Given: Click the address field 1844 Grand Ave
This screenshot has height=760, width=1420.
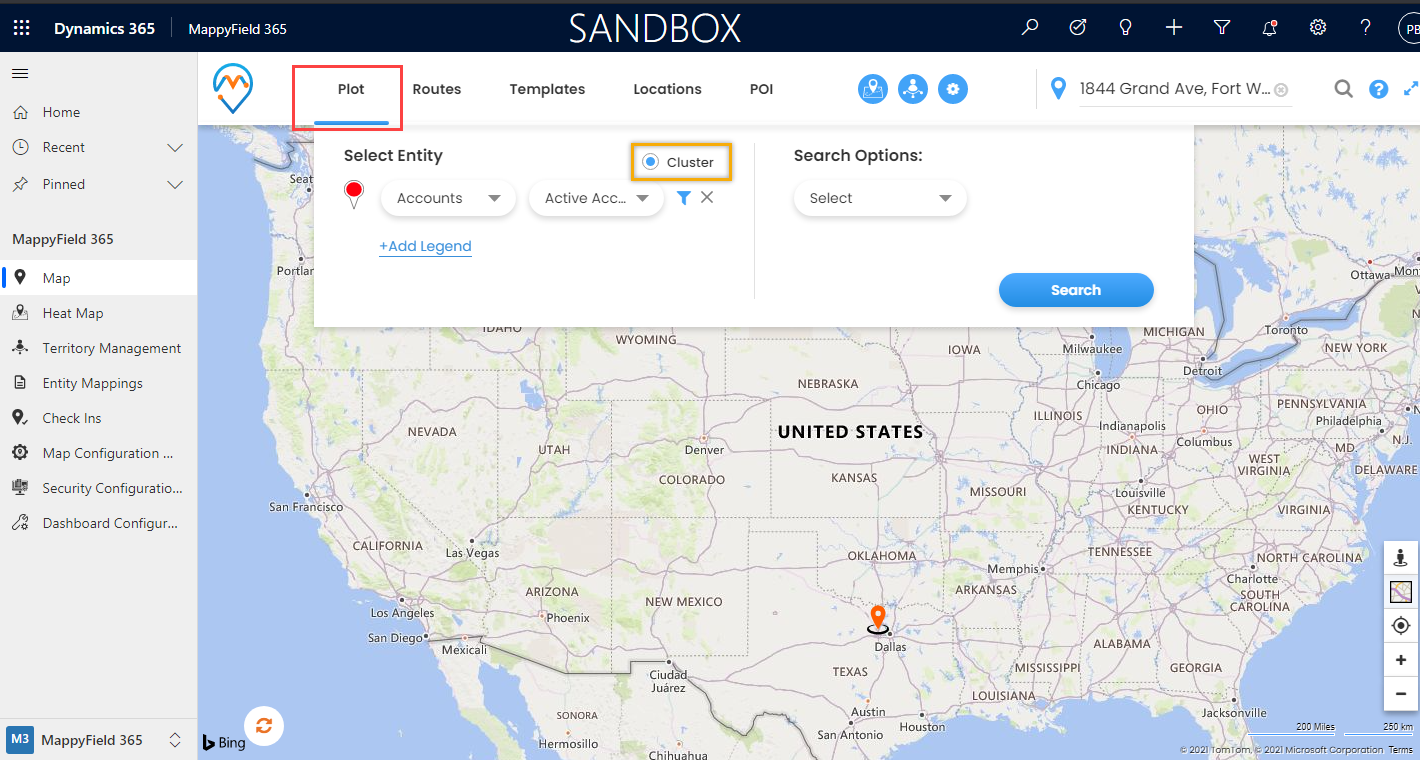Looking at the screenshot, I should click(x=1175, y=89).
